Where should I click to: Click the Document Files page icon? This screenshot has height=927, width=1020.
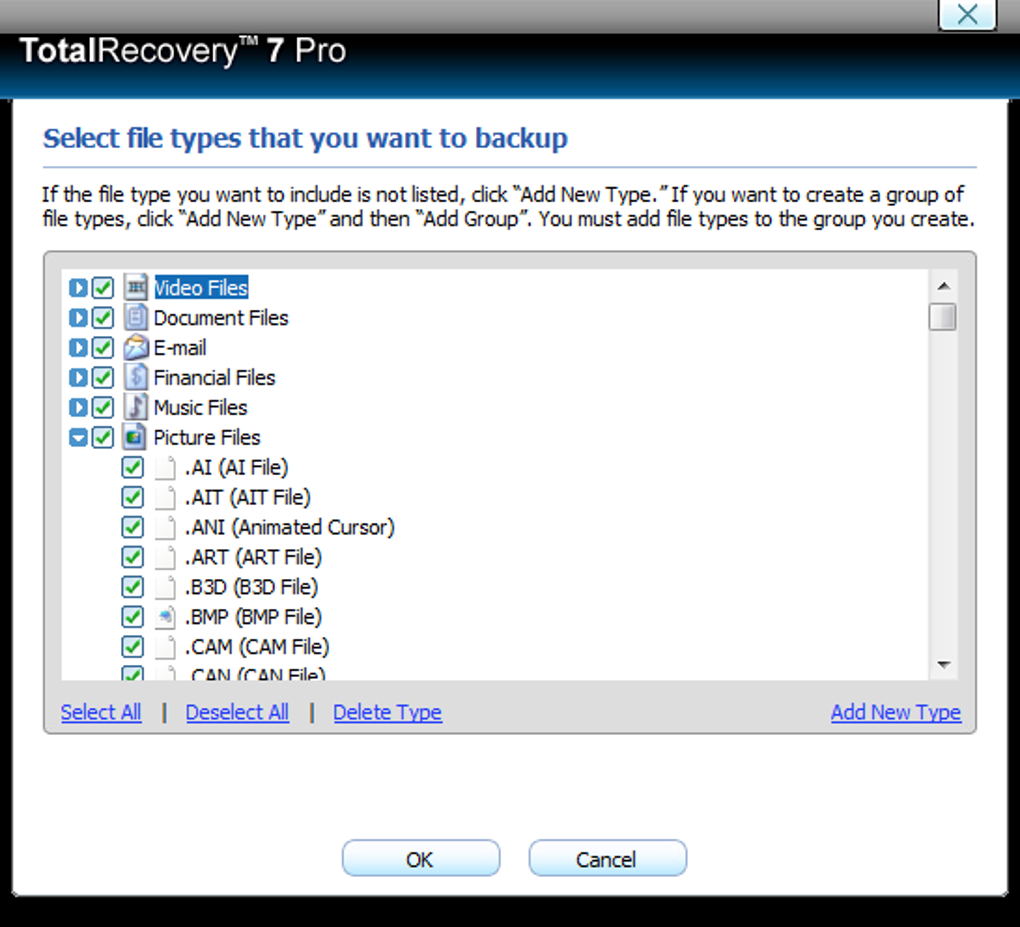tap(135, 317)
